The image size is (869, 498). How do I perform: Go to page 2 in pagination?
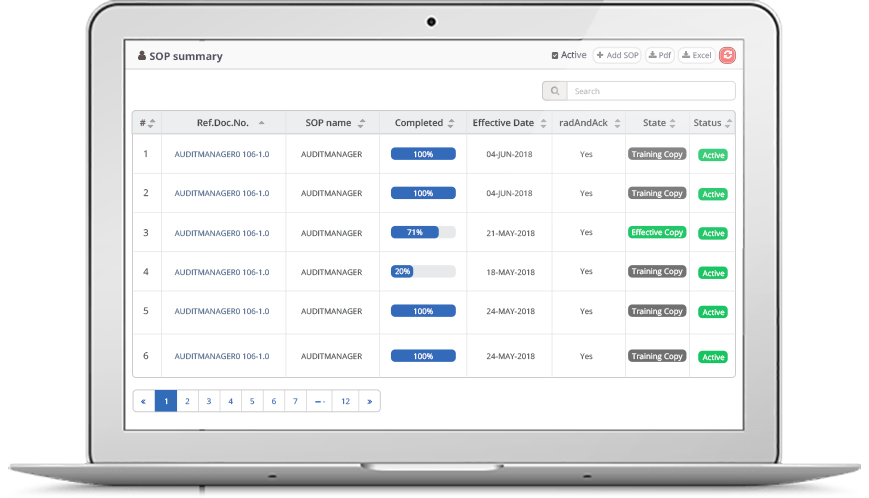click(187, 401)
